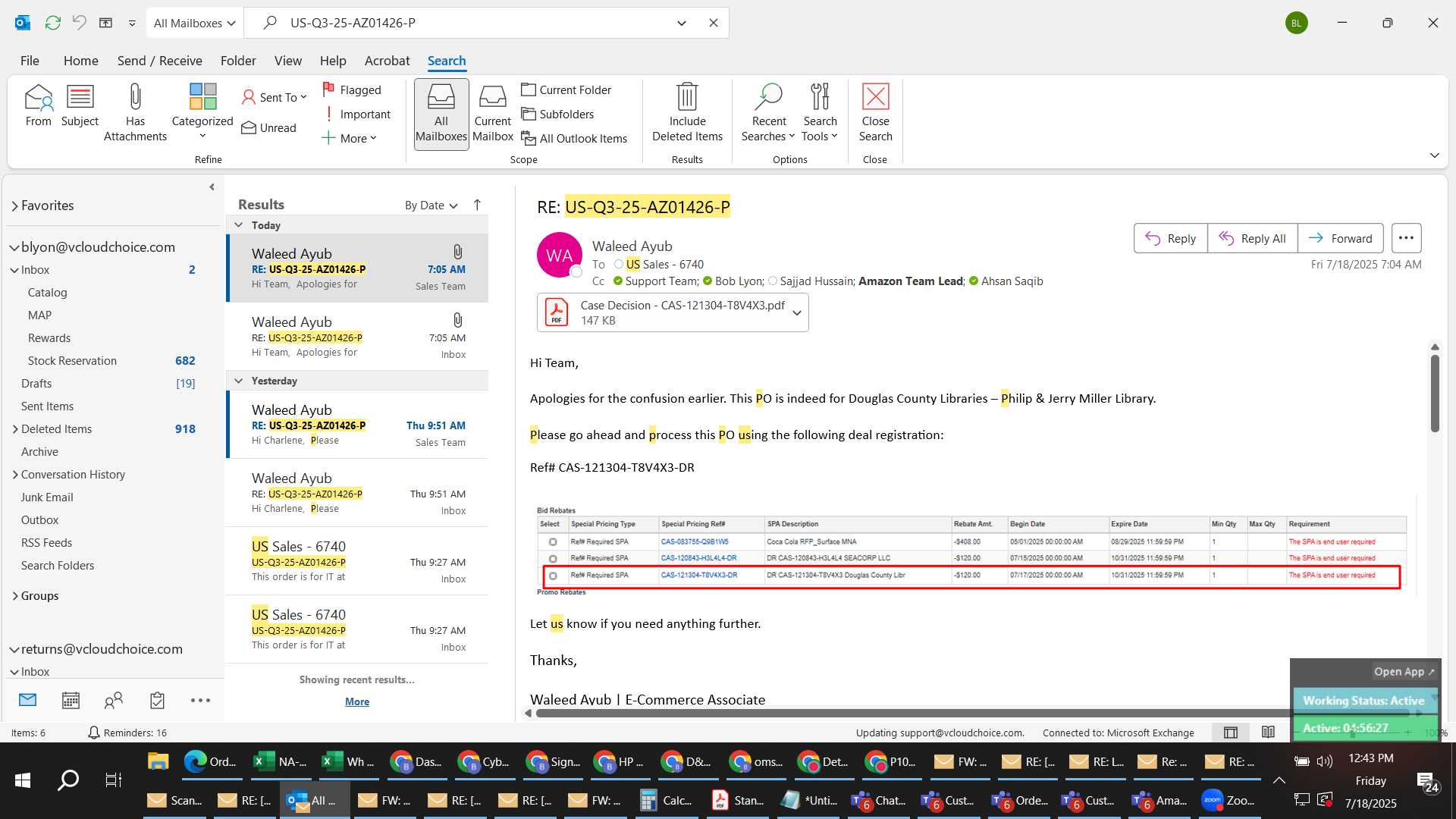Image resolution: width=1456 pixels, height=819 pixels.
Task: Expand More refine options dropdown
Action: click(x=349, y=138)
